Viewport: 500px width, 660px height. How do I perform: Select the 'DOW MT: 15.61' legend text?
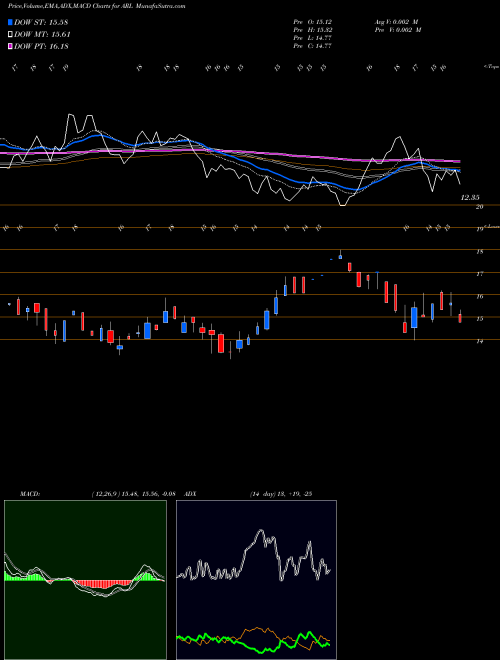tap(42, 35)
